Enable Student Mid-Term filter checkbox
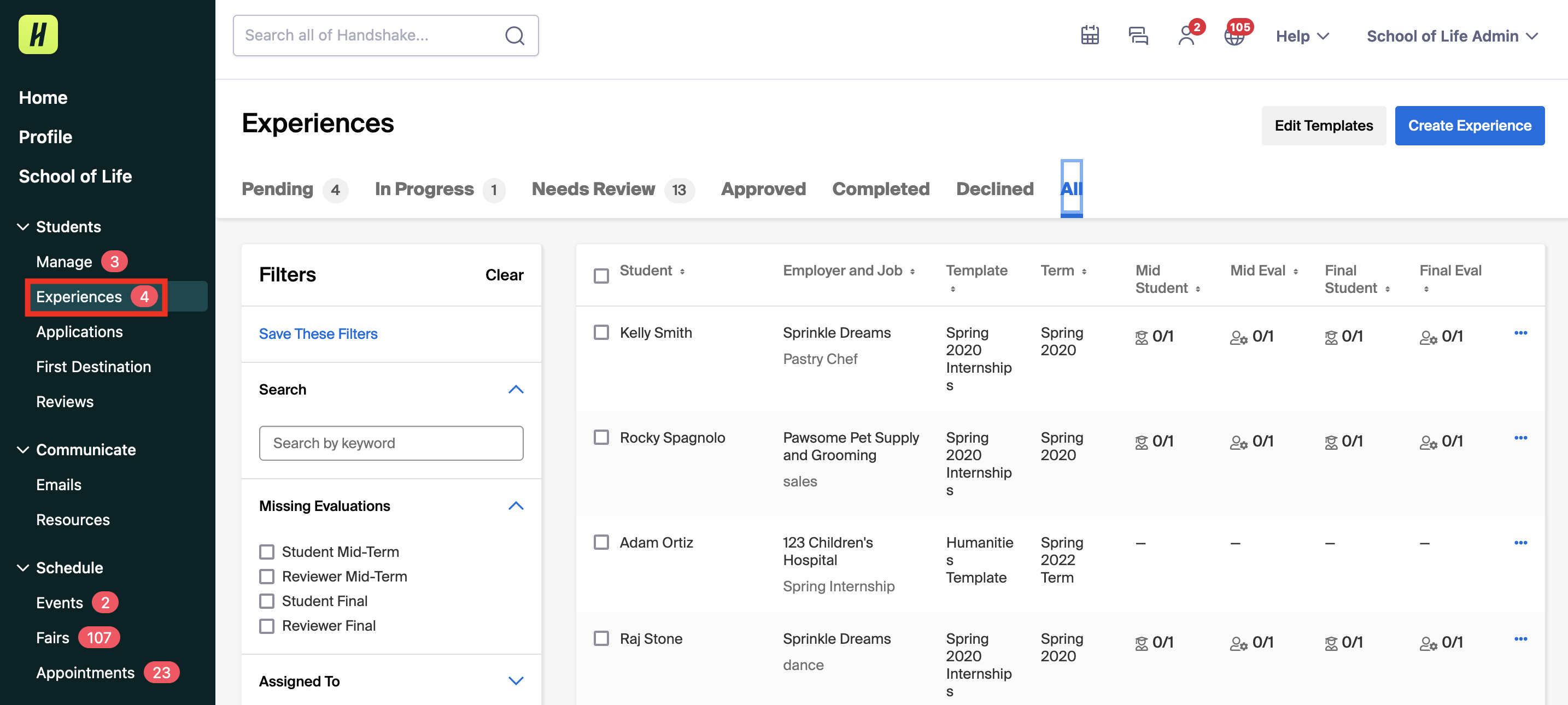1568x705 pixels. pos(267,552)
